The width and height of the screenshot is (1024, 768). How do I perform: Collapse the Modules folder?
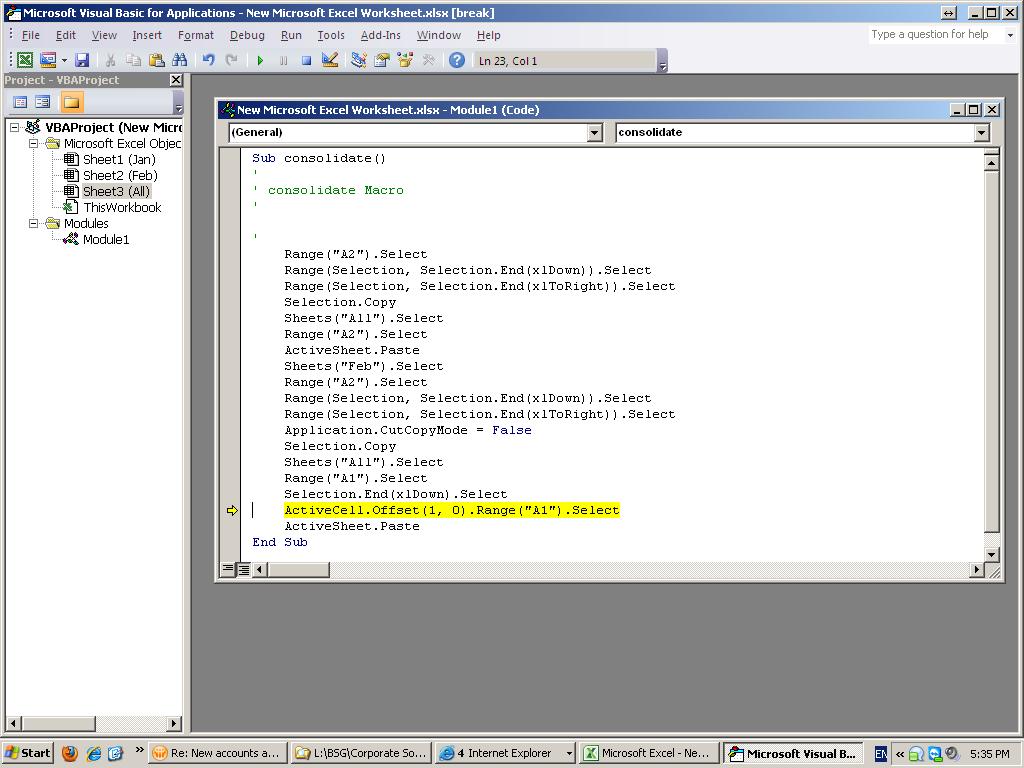(34, 223)
